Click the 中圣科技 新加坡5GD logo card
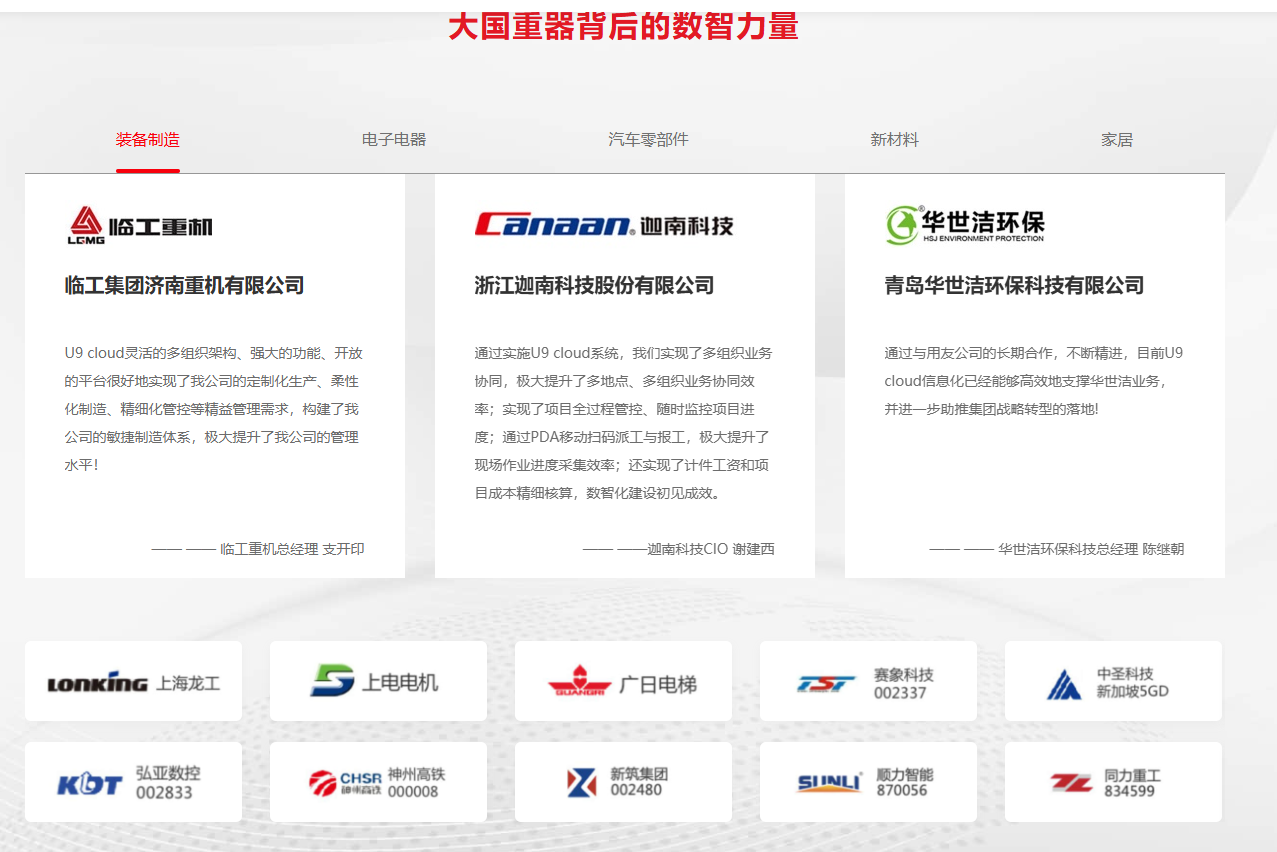 click(x=1113, y=682)
